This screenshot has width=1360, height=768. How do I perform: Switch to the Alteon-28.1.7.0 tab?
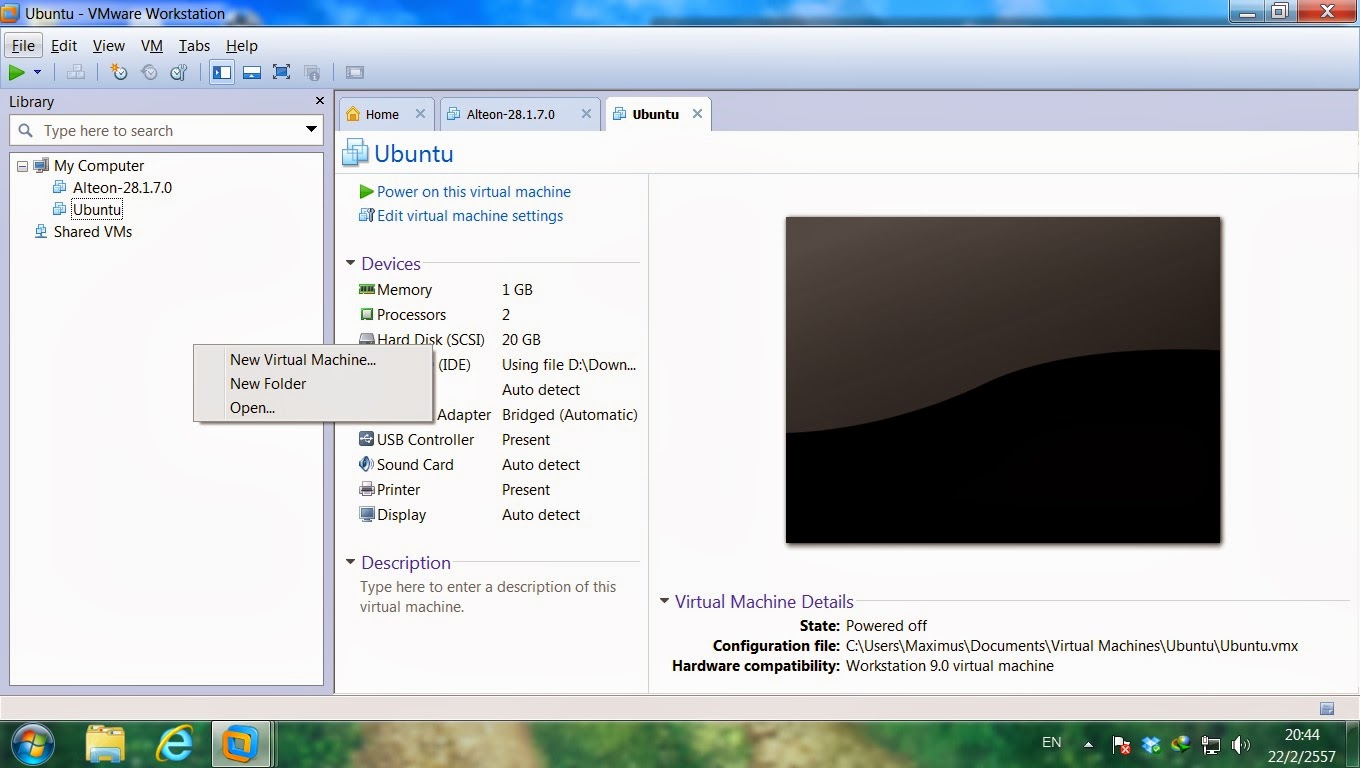pyautogui.click(x=510, y=114)
